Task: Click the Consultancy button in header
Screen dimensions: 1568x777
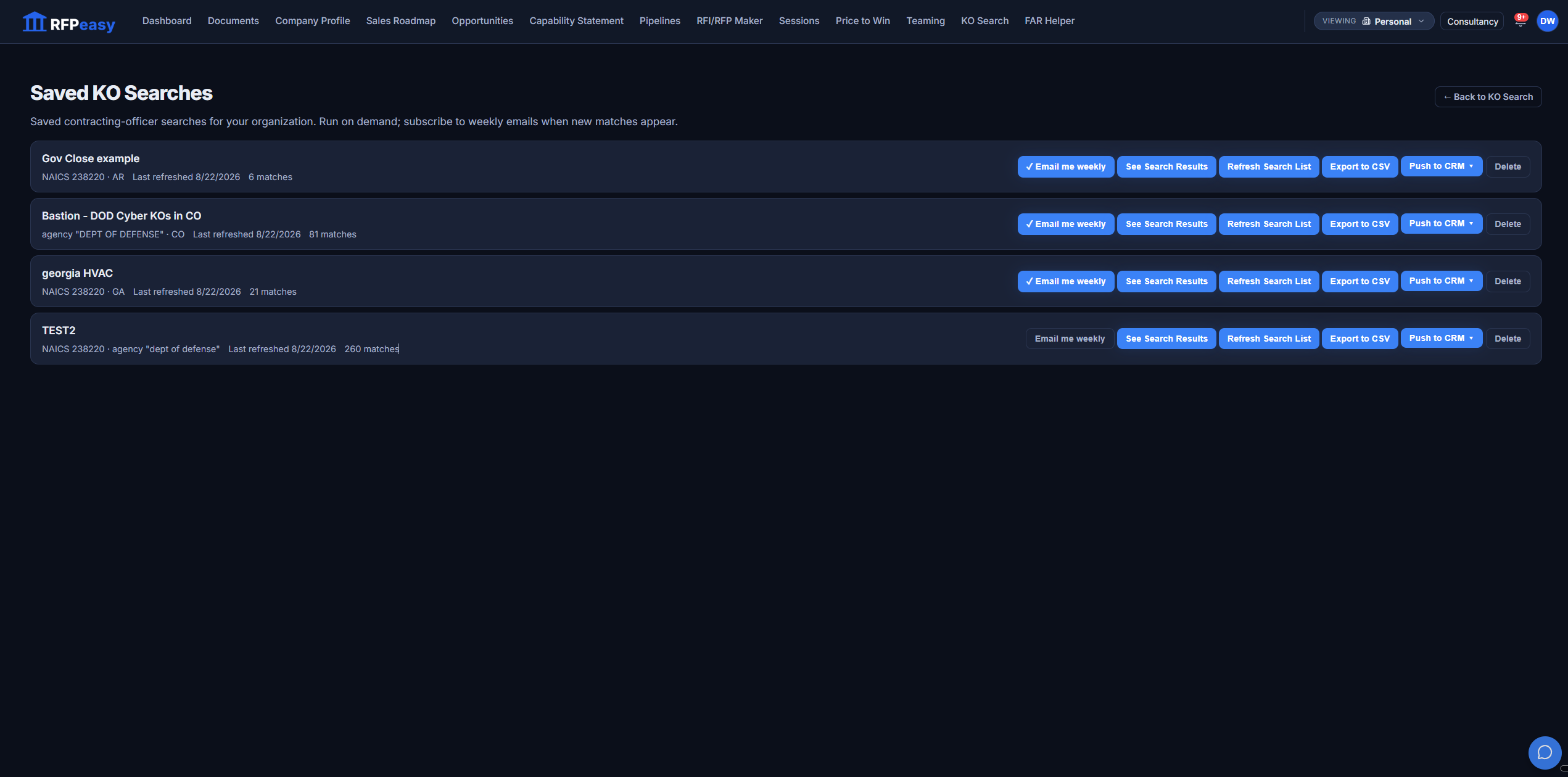Action: point(1472,22)
